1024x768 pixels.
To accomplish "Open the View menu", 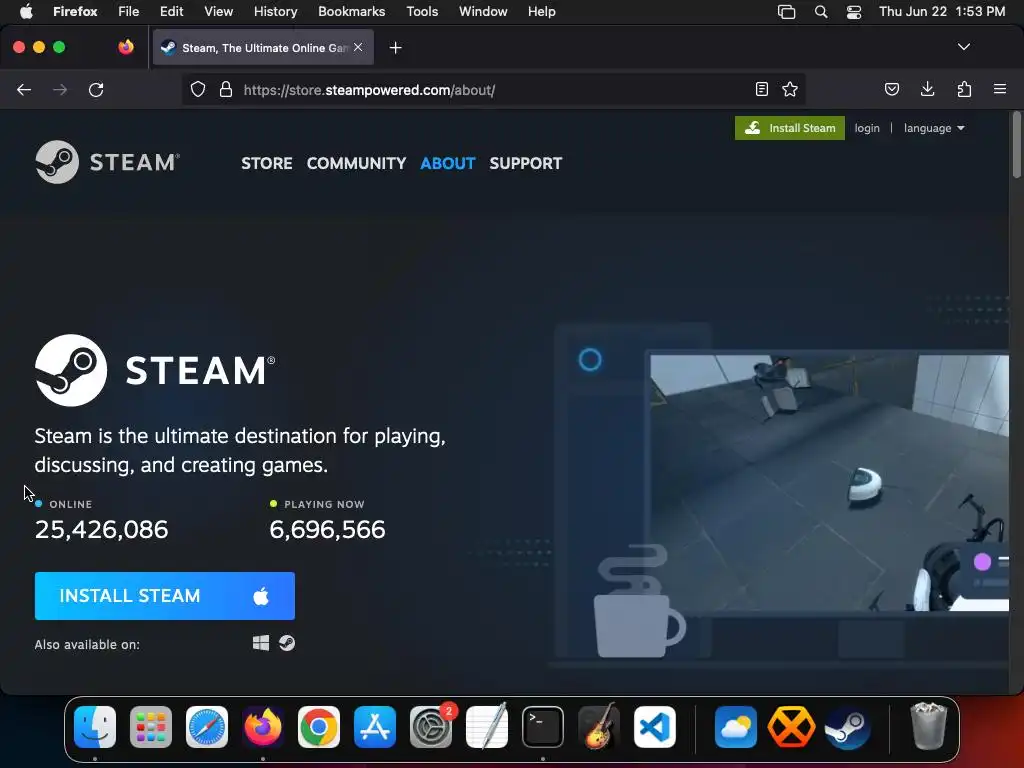I will coord(218,12).
